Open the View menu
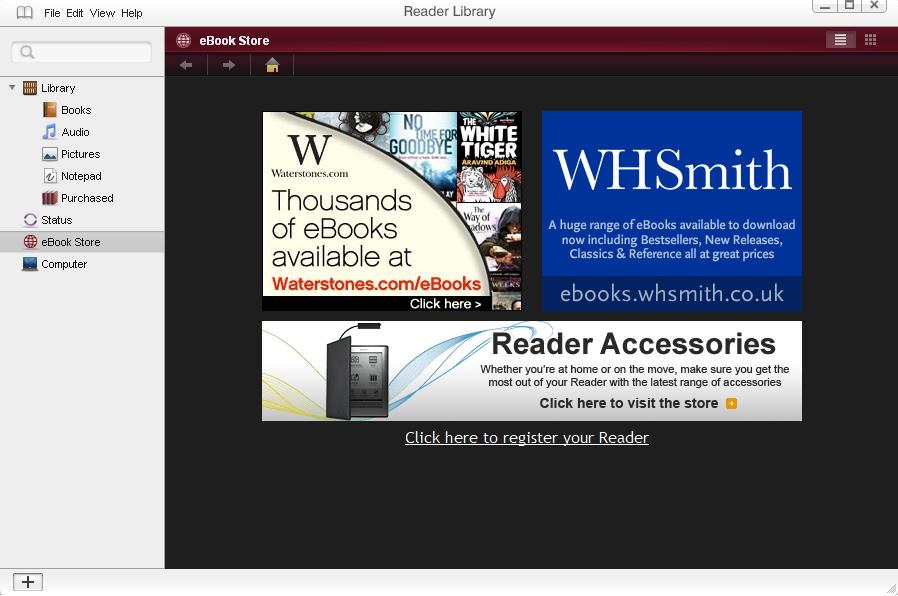The height and width of the screenshot is (596, 898). click(102, 13)
